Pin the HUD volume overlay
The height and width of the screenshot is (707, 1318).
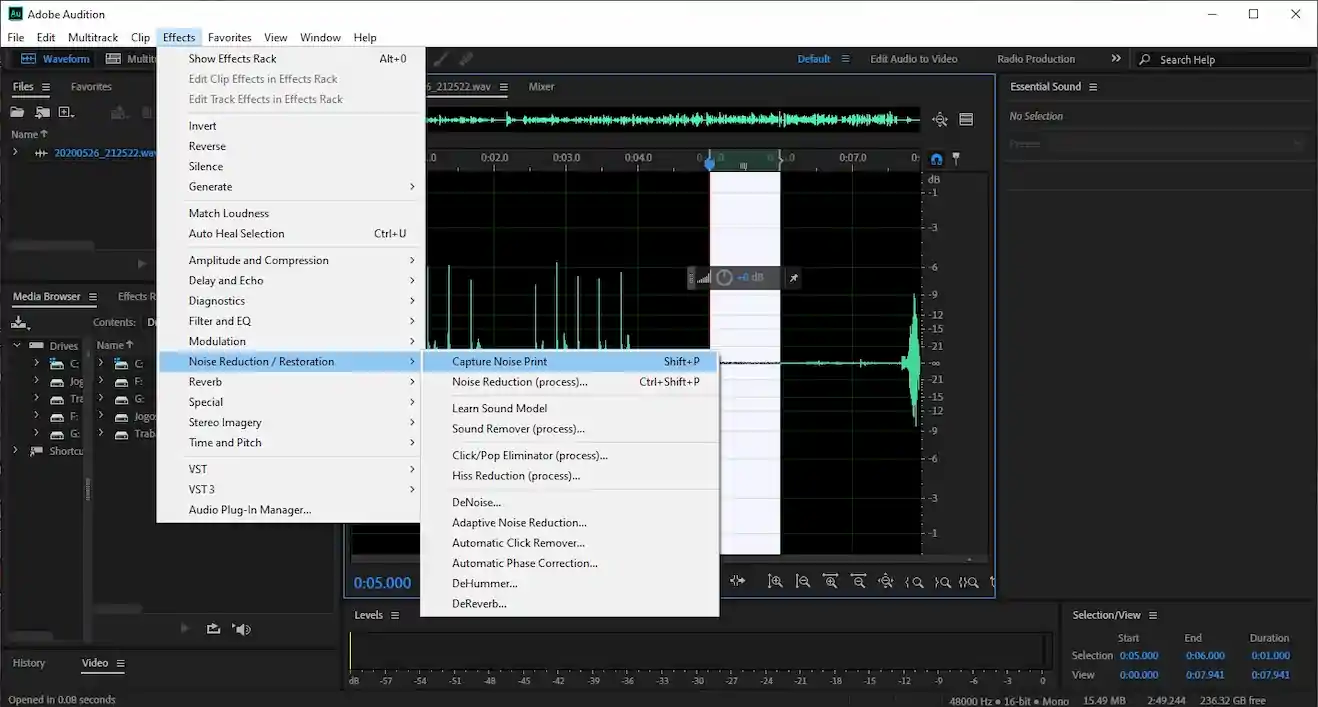tap(793, 278)
